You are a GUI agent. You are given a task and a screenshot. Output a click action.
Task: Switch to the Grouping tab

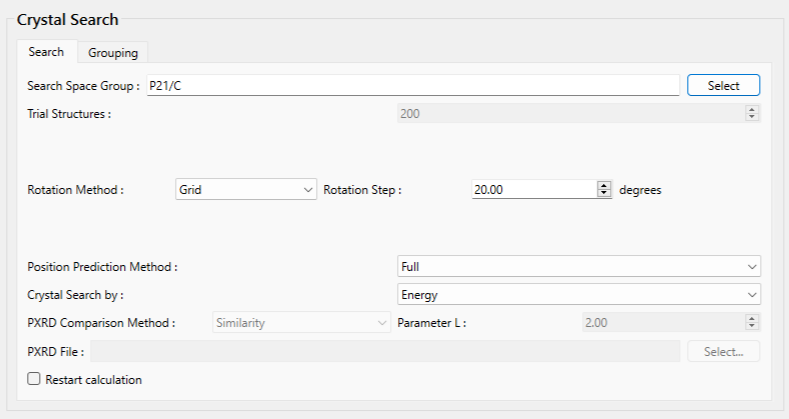coord(112,52)
